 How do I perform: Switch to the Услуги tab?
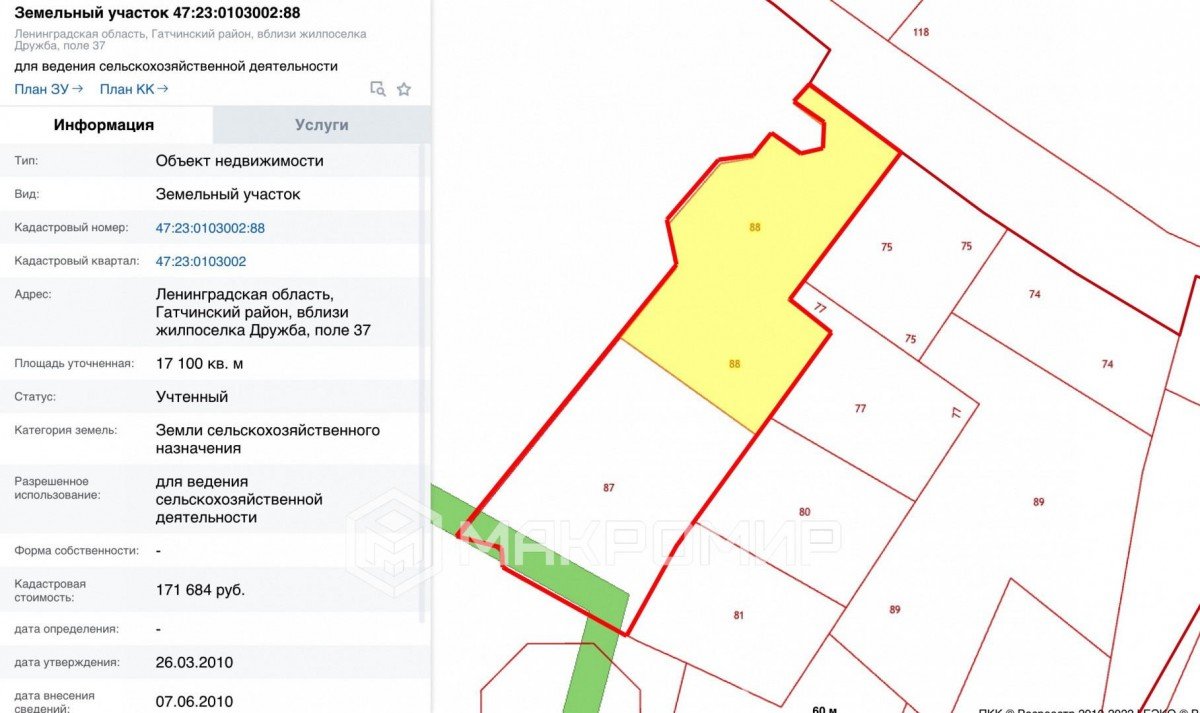pos(321,125)
